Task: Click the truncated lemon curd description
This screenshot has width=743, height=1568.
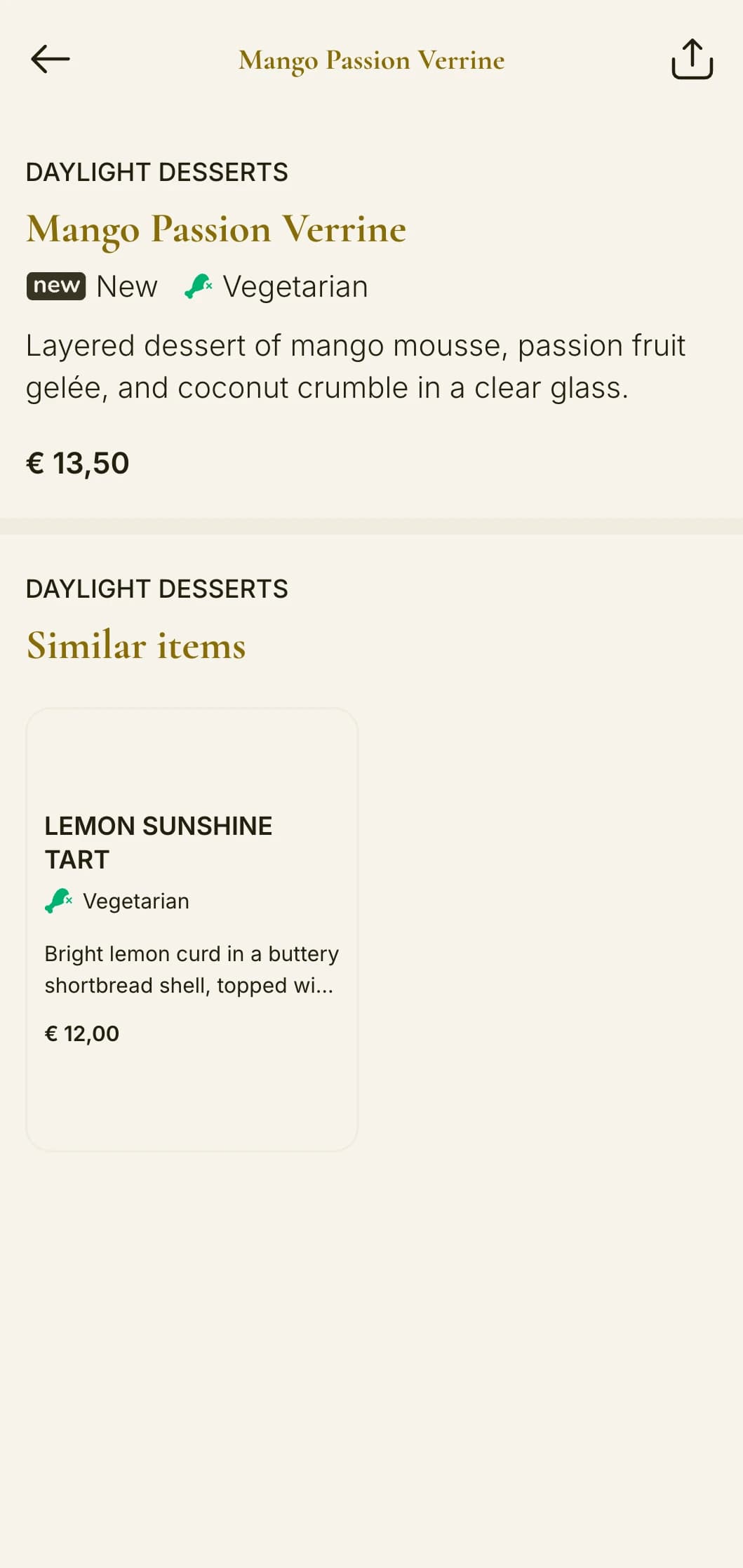Action: (x=192, y=970)
